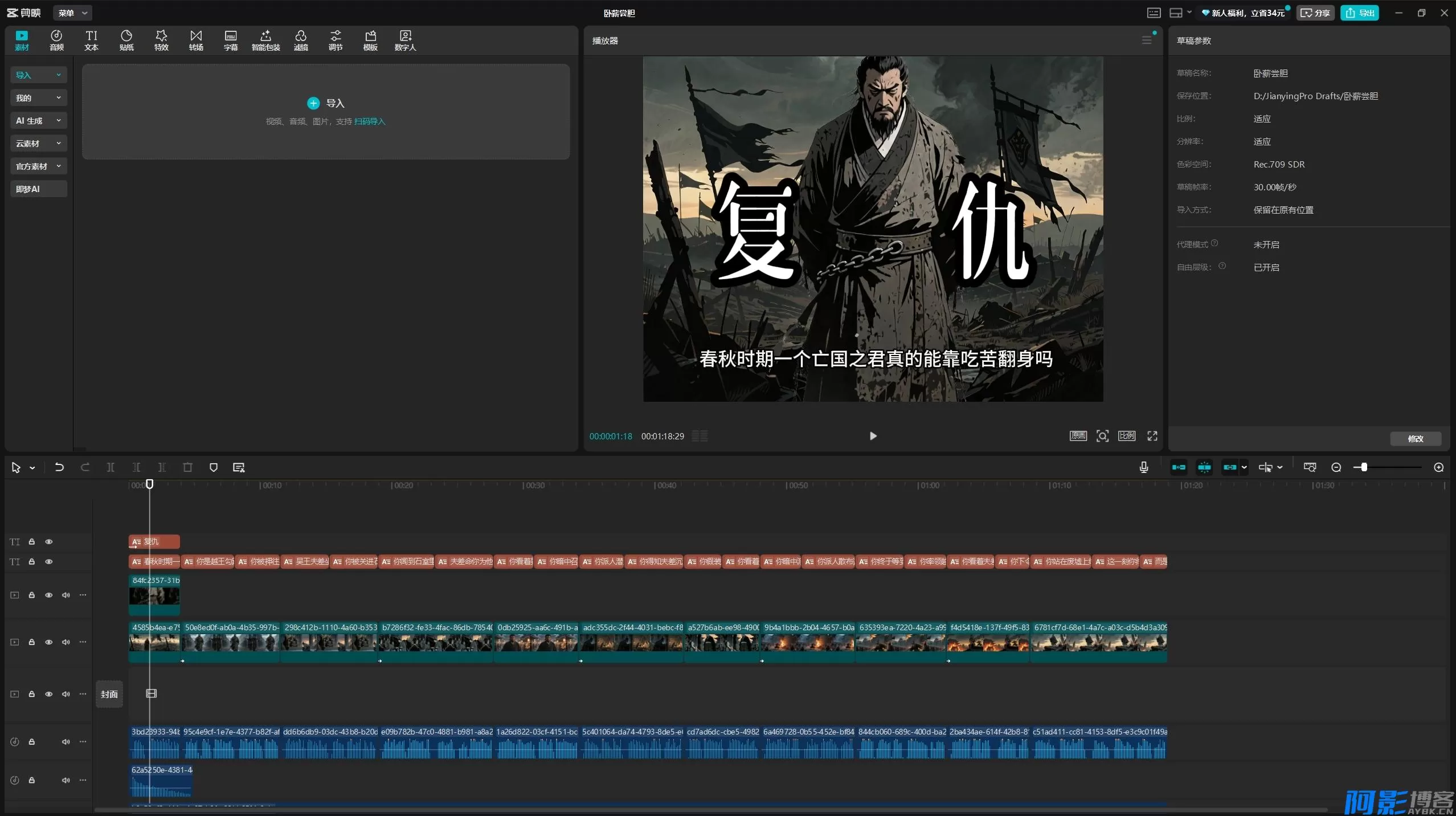Click the timeline zoom-out magnifier icon
The image size is (1456, 816).
tap(1336, 467)
